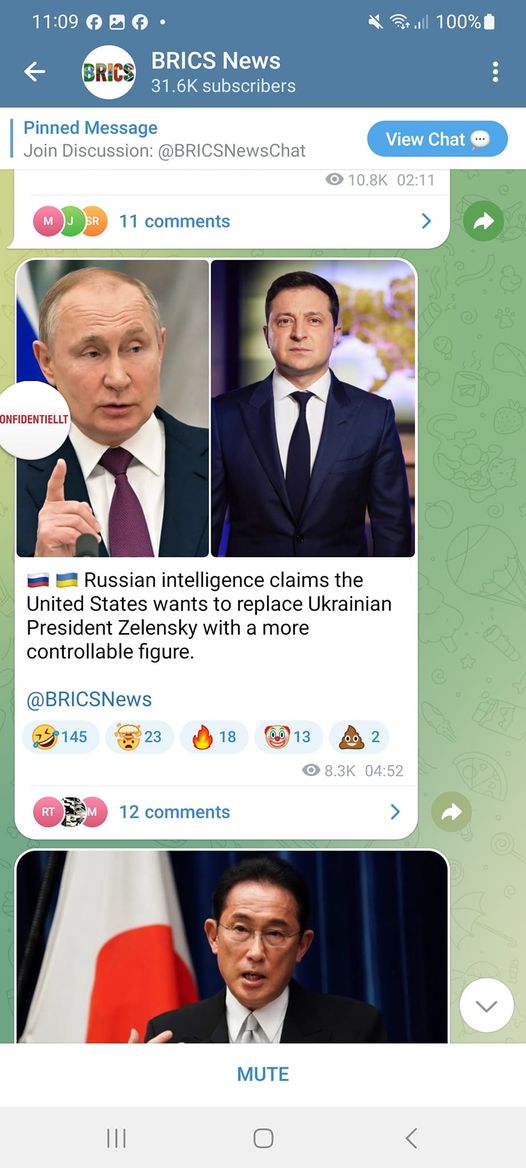Open BRICS News channel title info

(x=223, y=72)
